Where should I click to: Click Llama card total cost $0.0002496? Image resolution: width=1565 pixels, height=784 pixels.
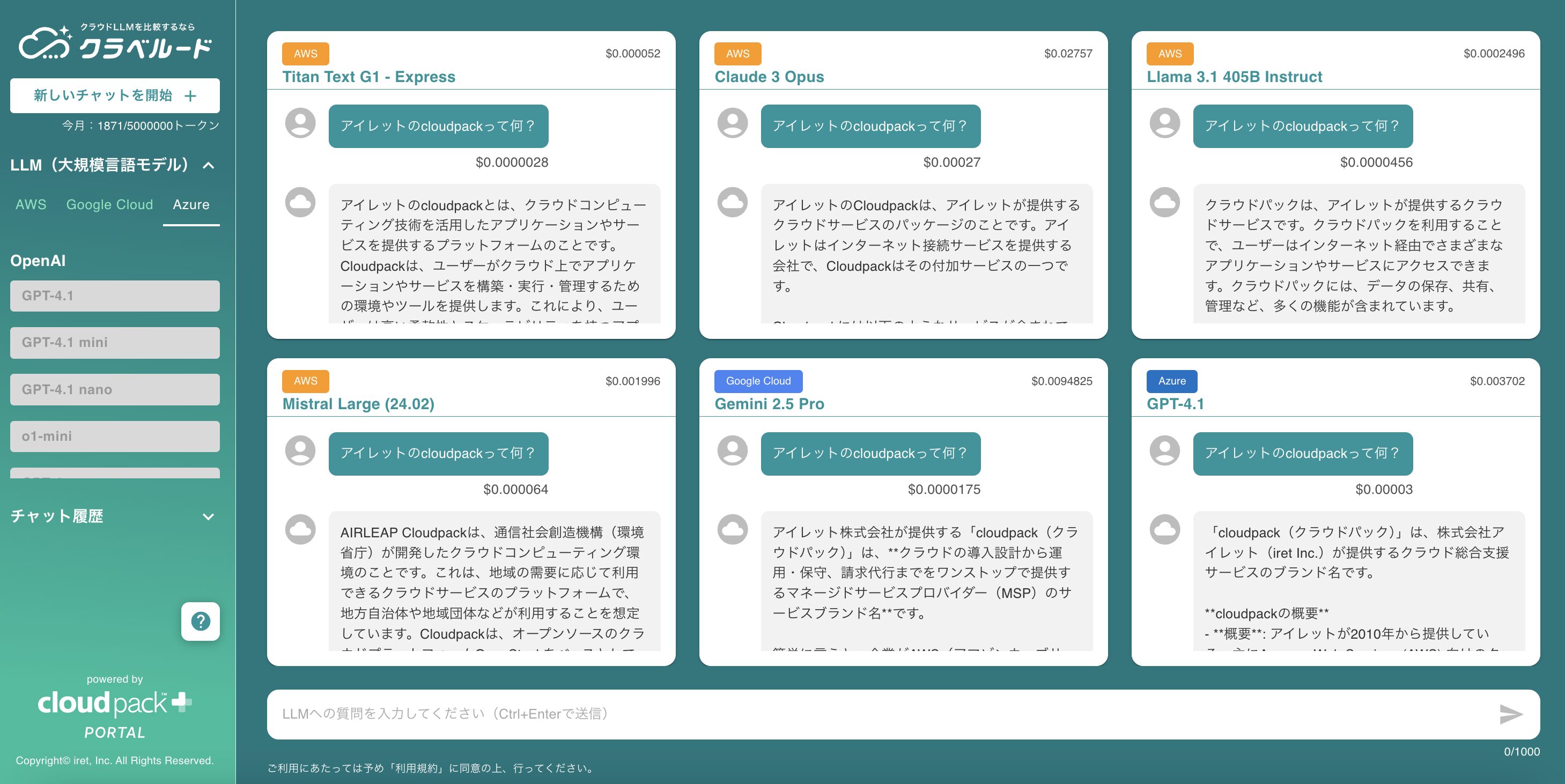coord(1494,54)
